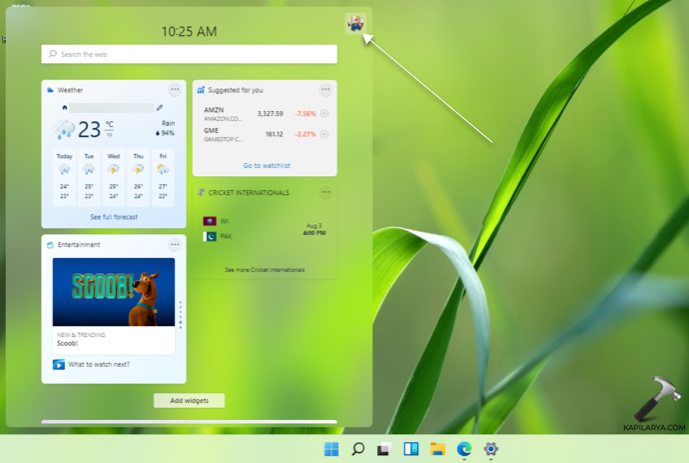Click the pencil icon to edit weather location
This screenshot has height=463, width=689.
[159, 108]
